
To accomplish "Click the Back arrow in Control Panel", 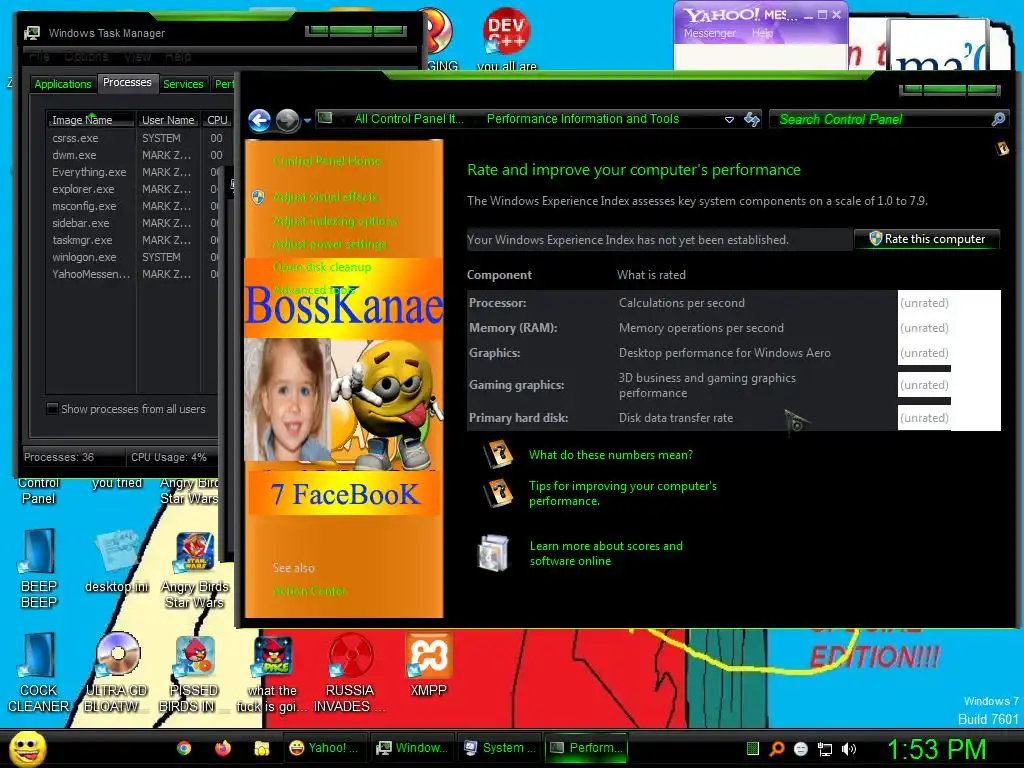I will point(259,120).
